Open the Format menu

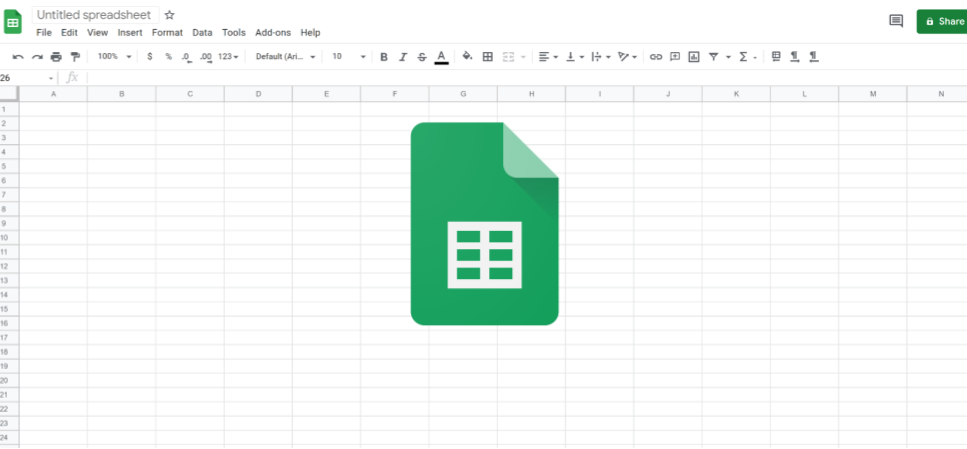[167, 33]
